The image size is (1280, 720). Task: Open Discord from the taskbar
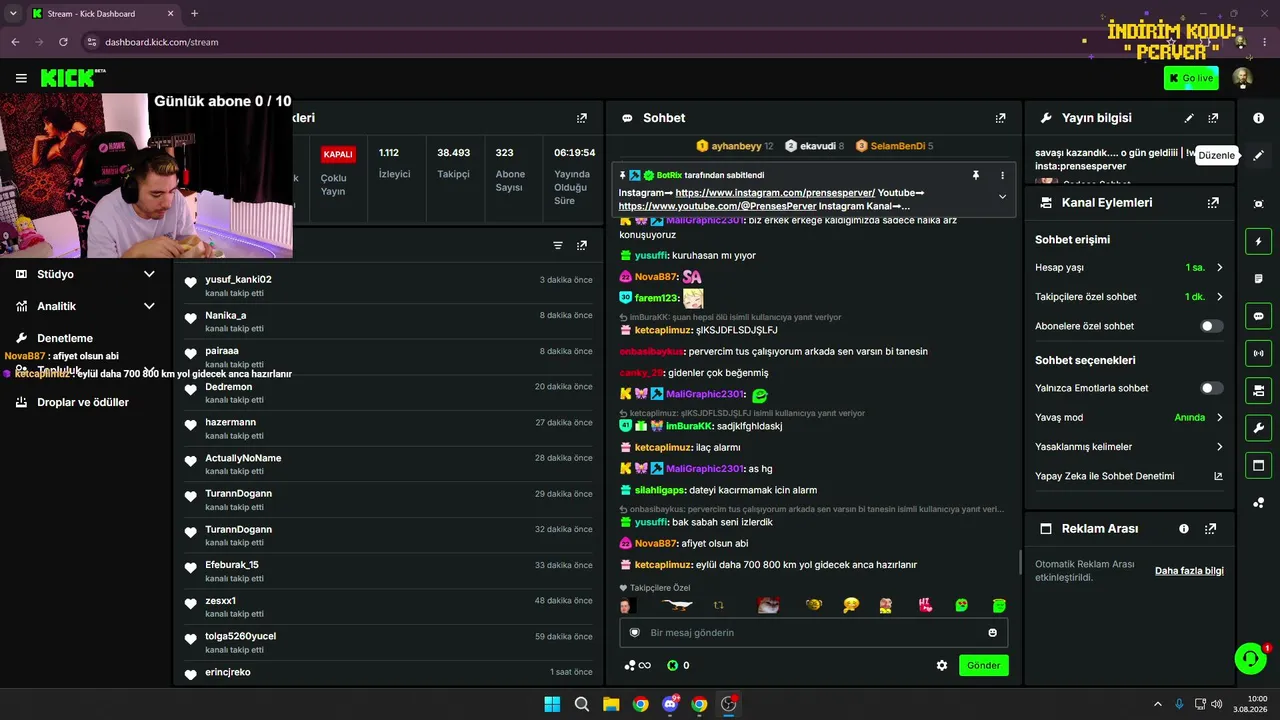pos(670,704)
